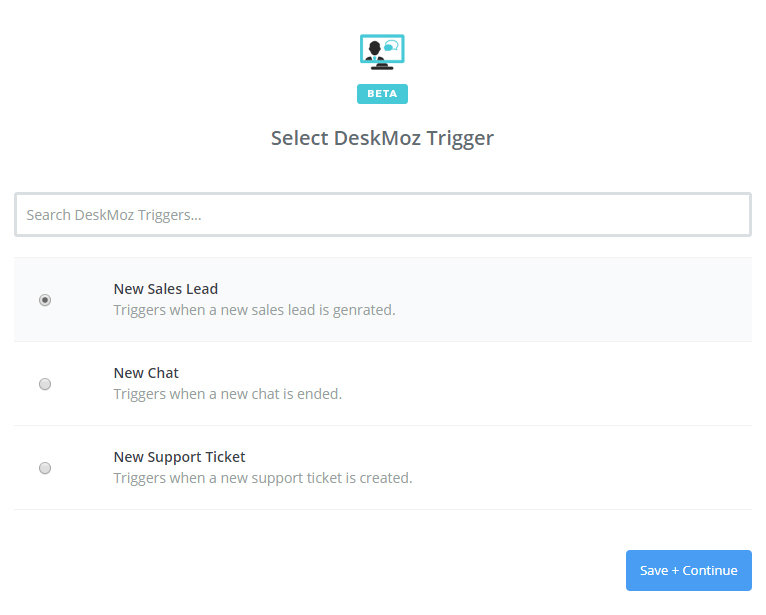The height and width of the screenshot is (615, 766).
Task: Select the New Support Ticket radio button
Action: click(x=45, y=468)
